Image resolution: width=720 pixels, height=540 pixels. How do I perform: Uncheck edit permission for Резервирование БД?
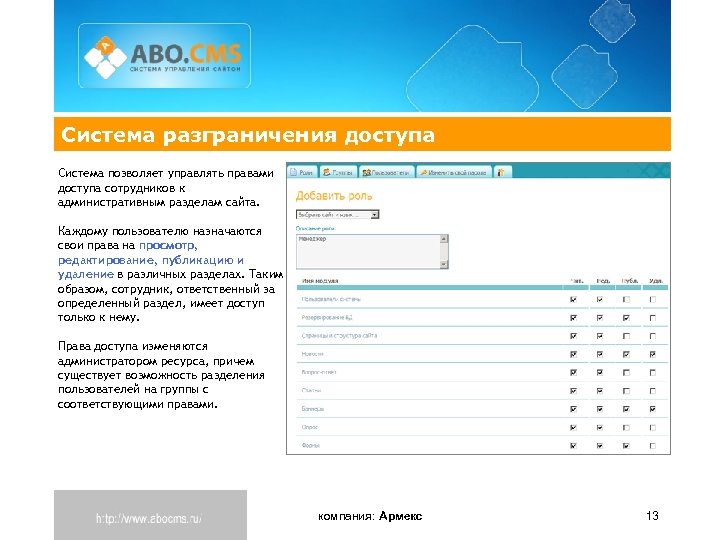pos(600,318)
